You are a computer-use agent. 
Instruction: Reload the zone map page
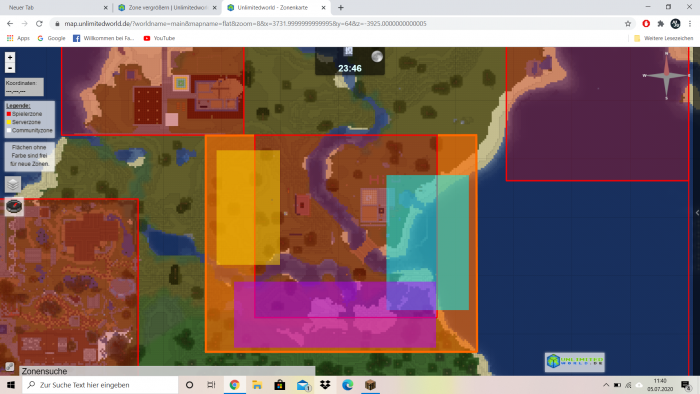point(39,24)
